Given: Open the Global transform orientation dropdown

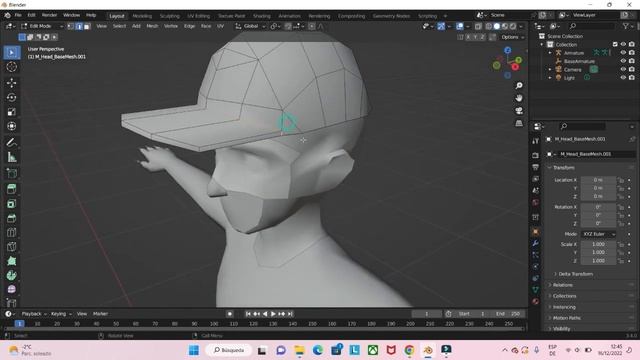Looking at the screenshot, I should pos(251,26).
